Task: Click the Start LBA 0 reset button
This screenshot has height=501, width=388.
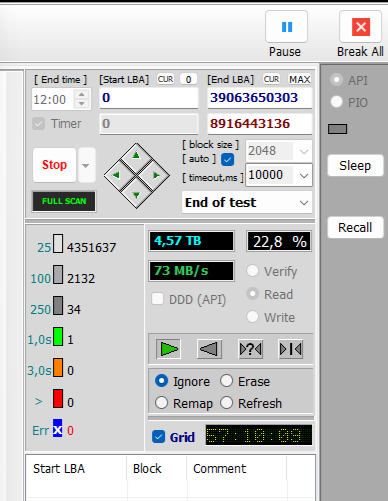Action: tap(188, 79)
